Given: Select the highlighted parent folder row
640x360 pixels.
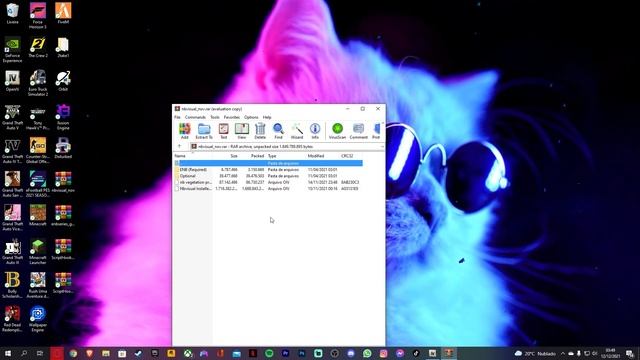Looking at the screenshot, I should (x=268, y=163).
